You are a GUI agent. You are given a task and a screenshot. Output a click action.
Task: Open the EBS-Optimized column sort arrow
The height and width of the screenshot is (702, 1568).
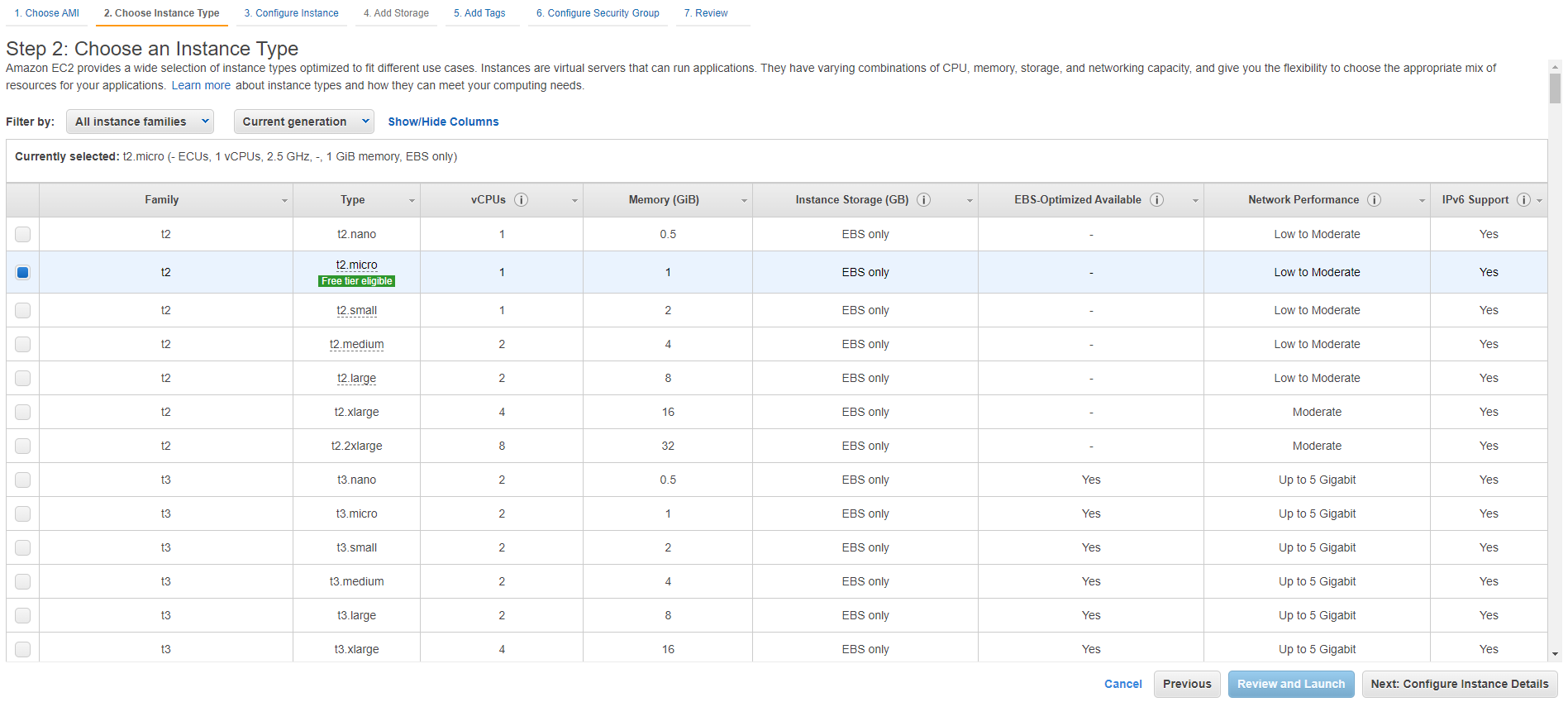(1195, 201)
